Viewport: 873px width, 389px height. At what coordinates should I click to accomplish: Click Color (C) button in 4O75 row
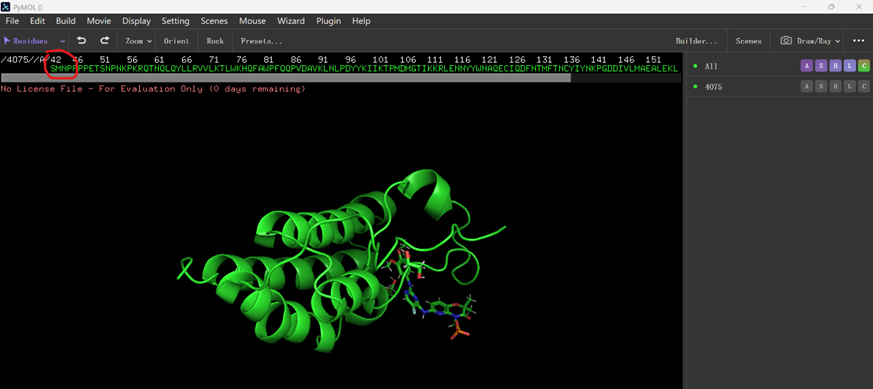point(864,86)
